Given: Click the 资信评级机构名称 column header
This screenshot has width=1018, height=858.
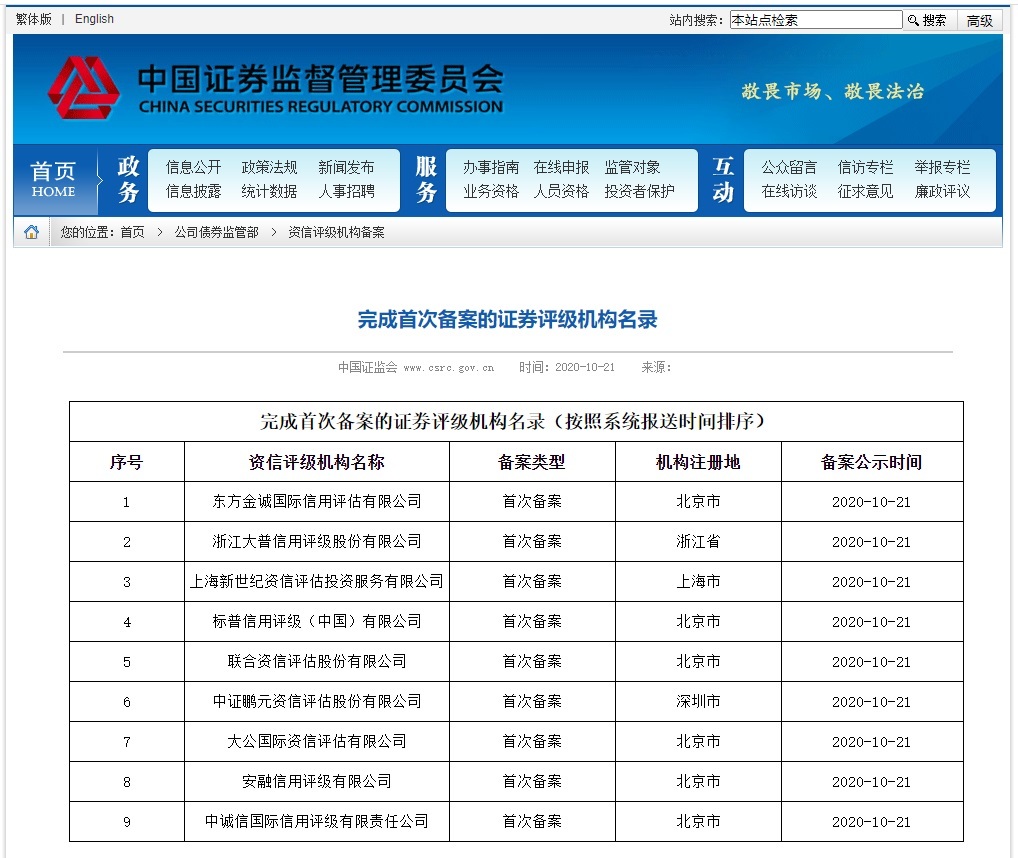Looking at the screenshot, I should [x=316, y=461].
